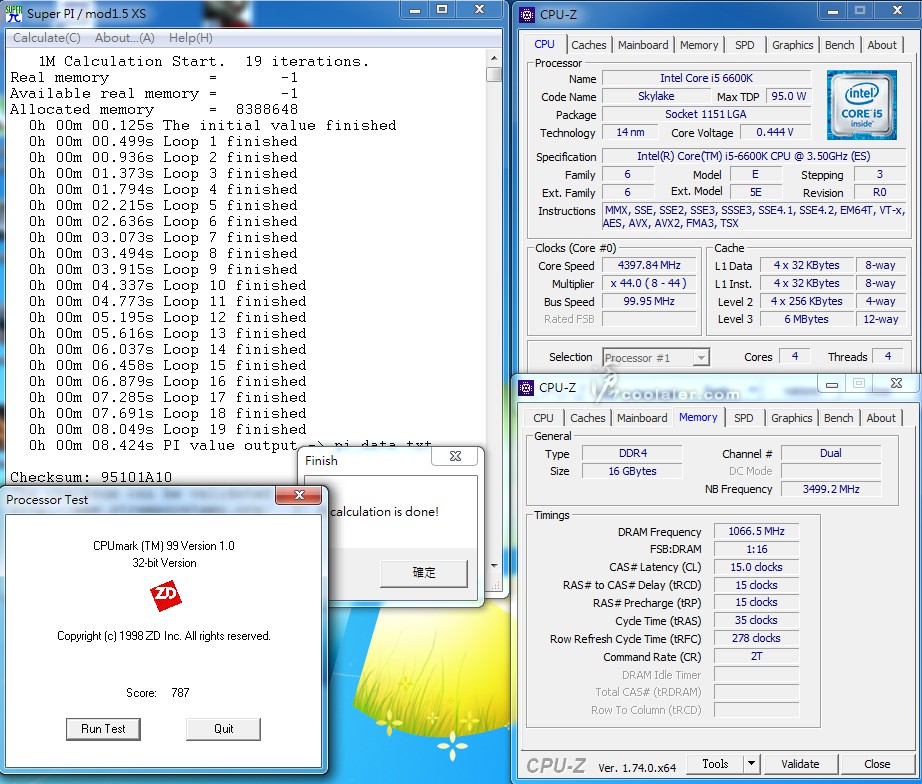The image size is (922, 784).
Task: Click scroll down arrow in Super PI log
Action: (494, 565)
